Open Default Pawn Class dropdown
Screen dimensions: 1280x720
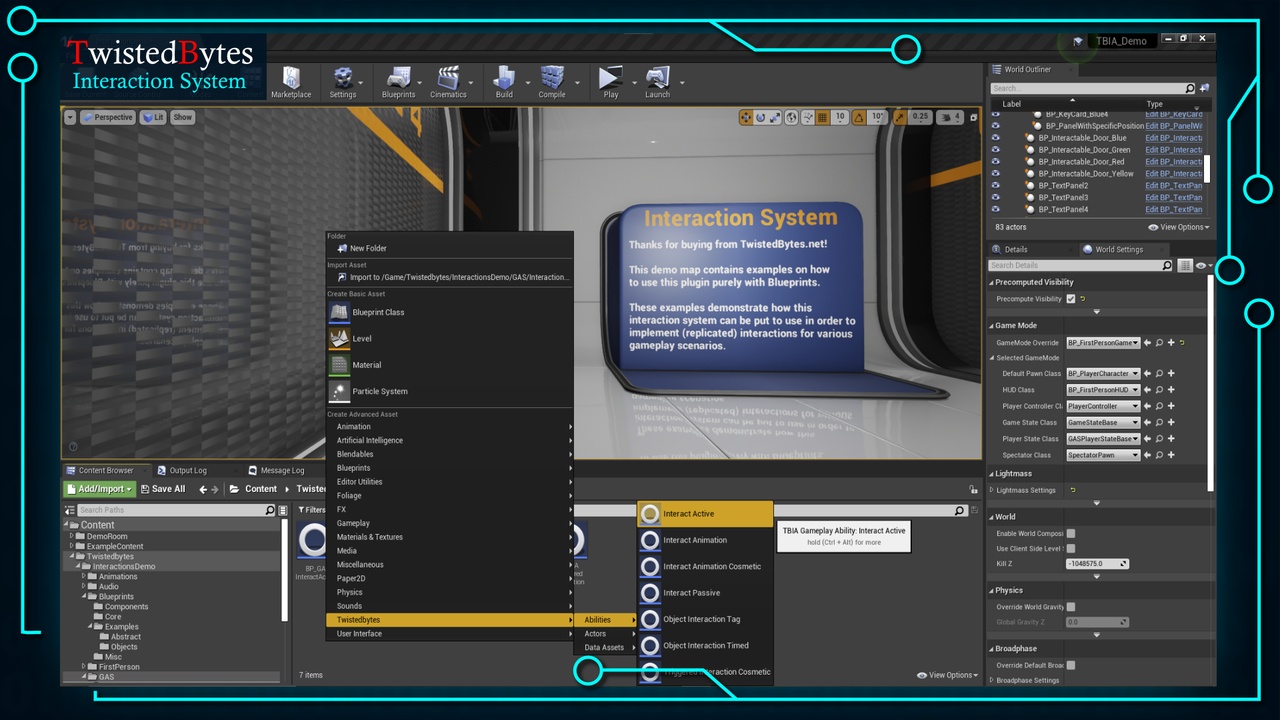(1103, 374)
